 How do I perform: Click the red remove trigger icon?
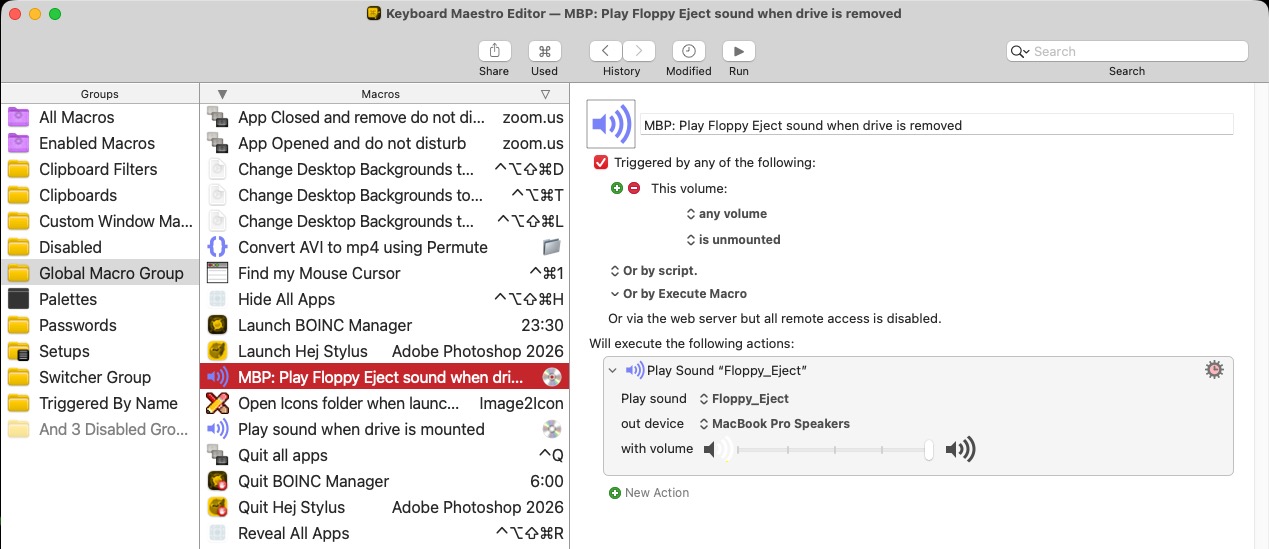click(x=634, y=188)
